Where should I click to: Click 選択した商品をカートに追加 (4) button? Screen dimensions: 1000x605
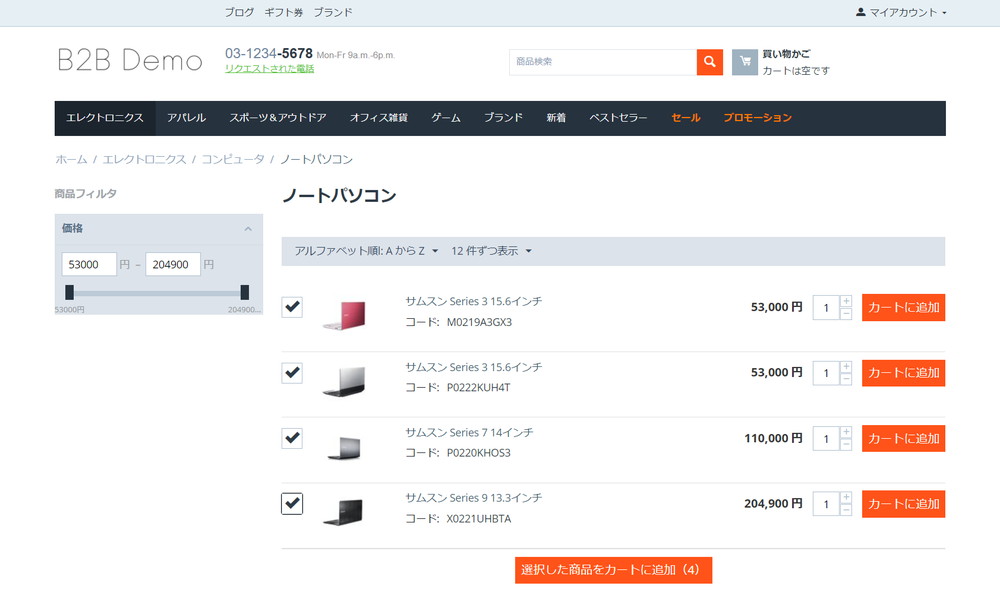click(x=614, y=570)
